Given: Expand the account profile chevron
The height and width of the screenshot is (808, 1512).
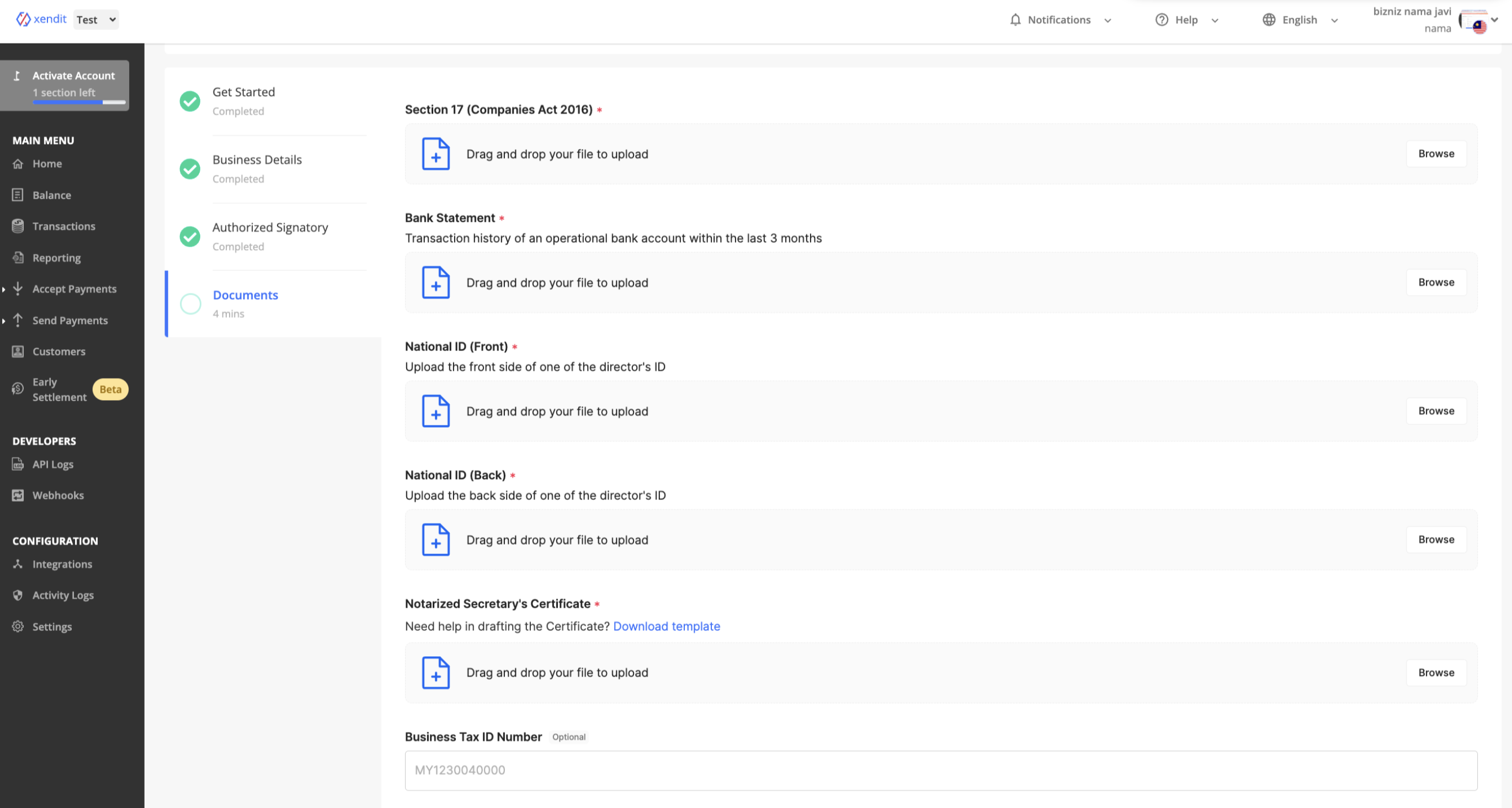Looking at the screenshot, I should click(1495, 20).
